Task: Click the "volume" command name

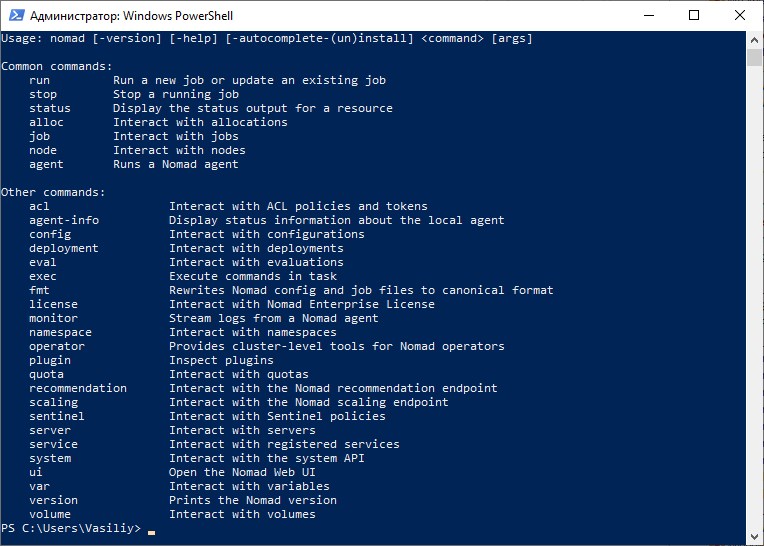Action: pyautogui.click(x=50, y=514)
